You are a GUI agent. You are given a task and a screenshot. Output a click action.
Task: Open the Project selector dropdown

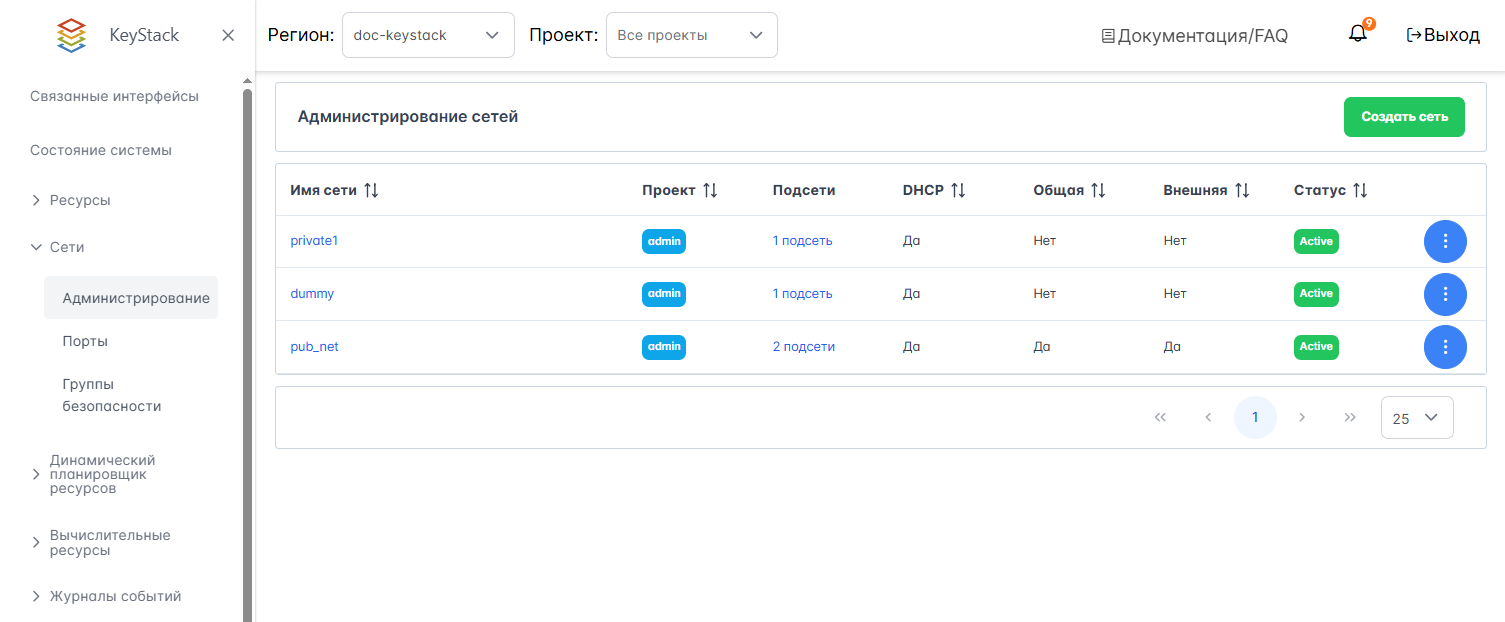tap(691, 35)
